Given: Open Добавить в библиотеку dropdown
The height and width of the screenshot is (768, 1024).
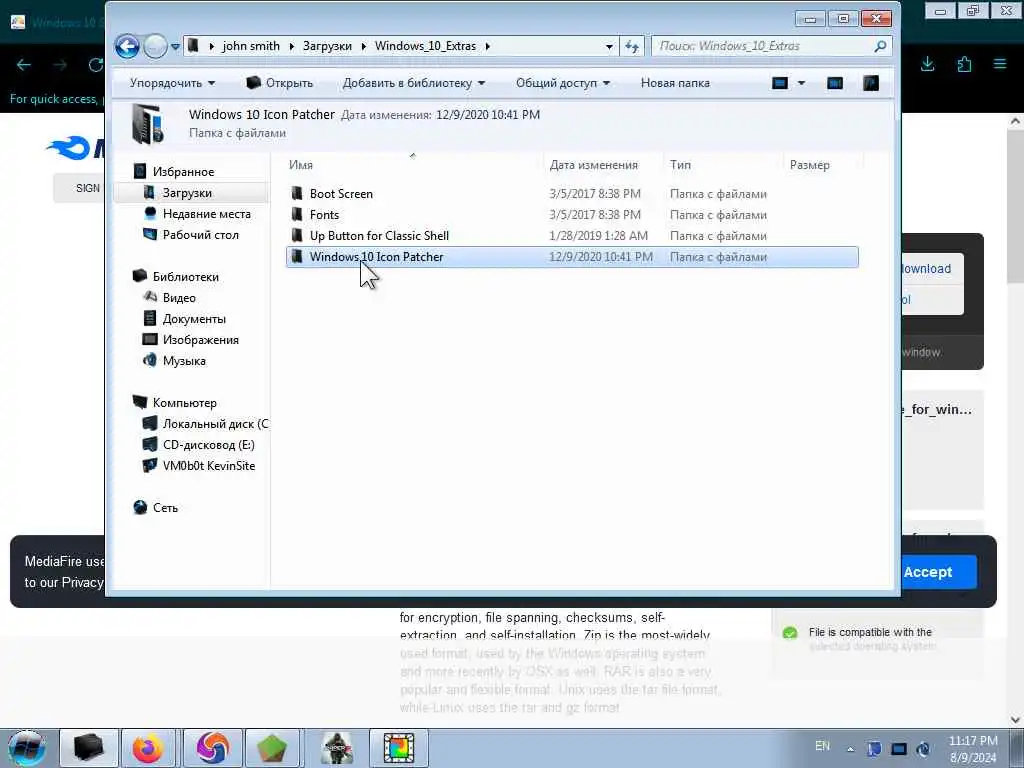Looking at the screenshot, I should (x=413, y=83).
